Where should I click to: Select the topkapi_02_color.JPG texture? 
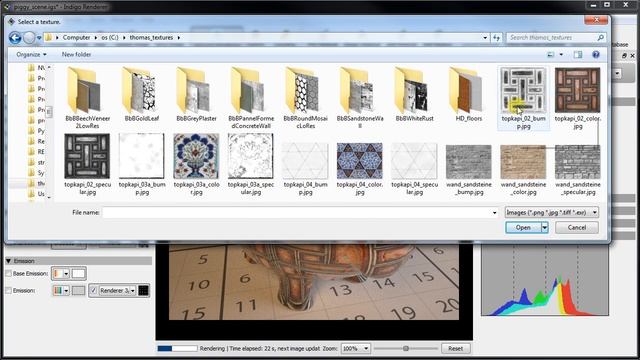578,98
